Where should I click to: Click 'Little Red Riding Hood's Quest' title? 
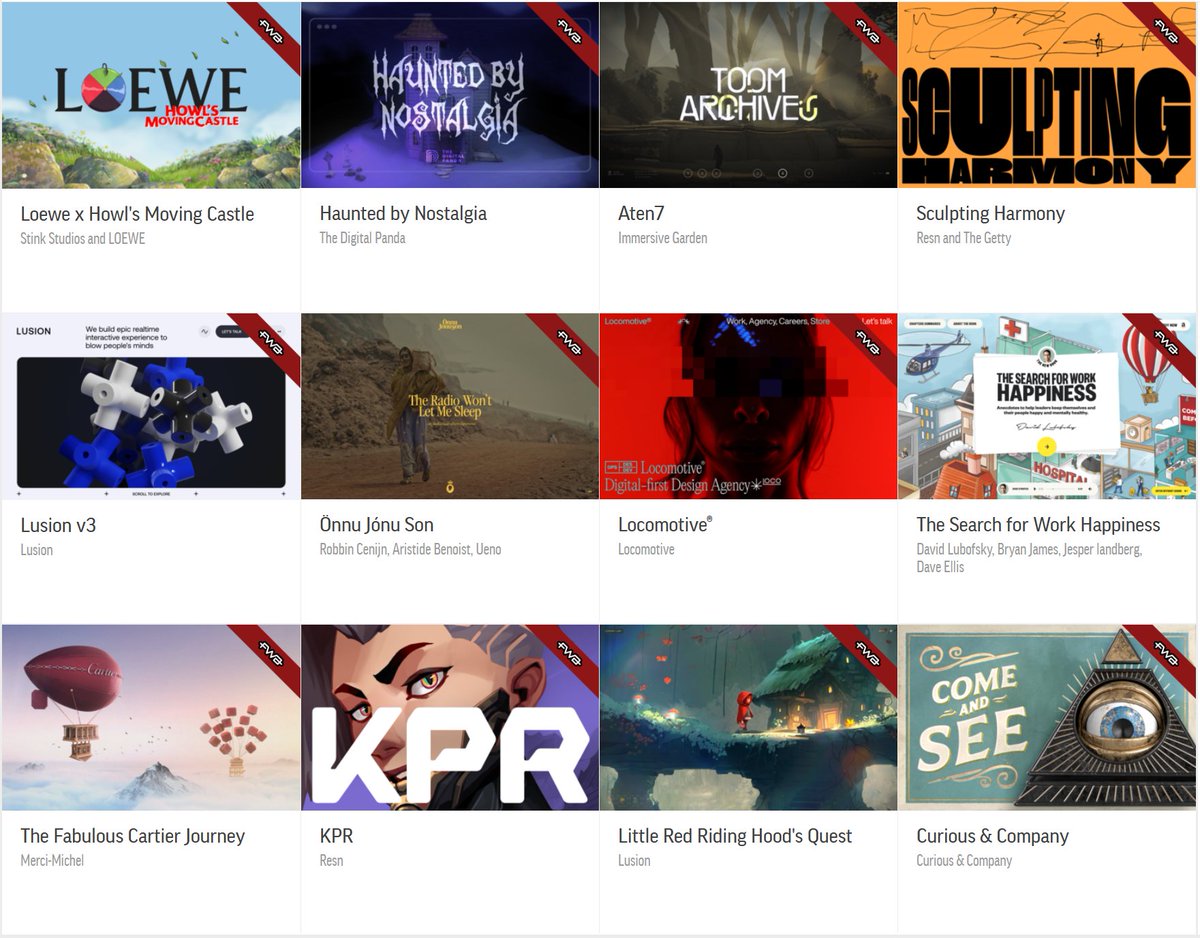tap(735, 836)
